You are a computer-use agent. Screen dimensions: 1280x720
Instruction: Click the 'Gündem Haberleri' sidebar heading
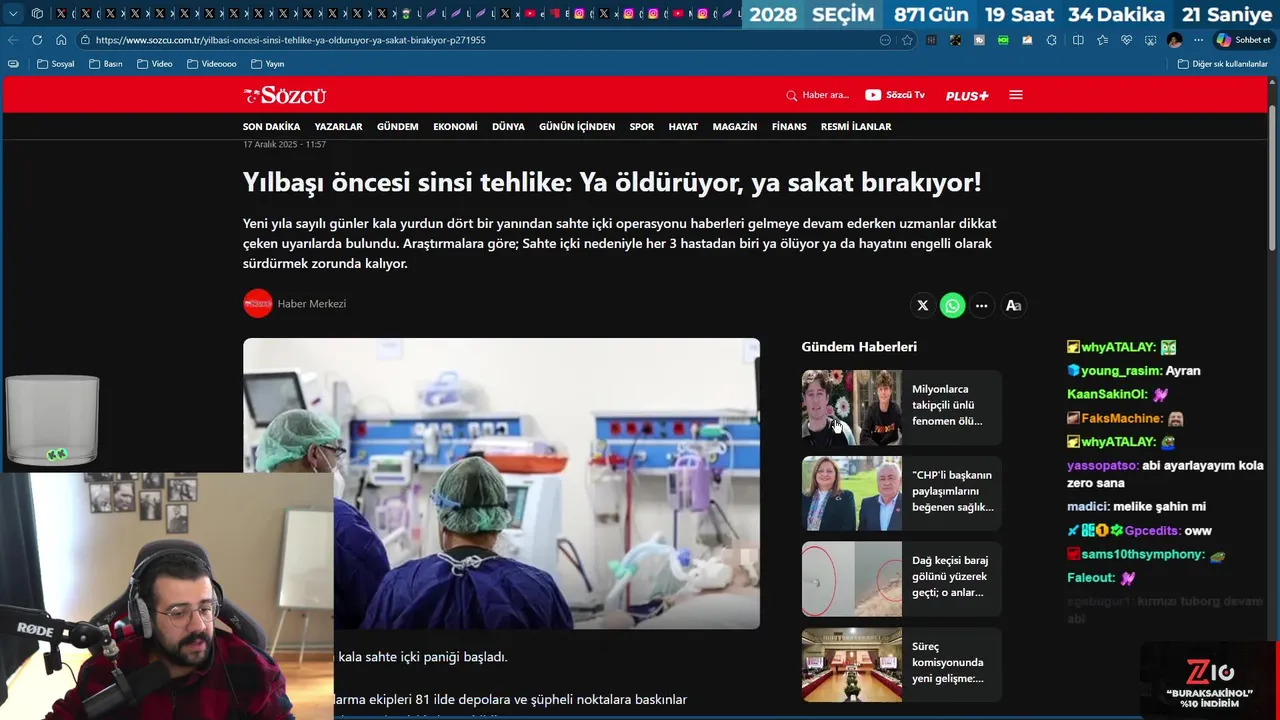pos(859,347)
